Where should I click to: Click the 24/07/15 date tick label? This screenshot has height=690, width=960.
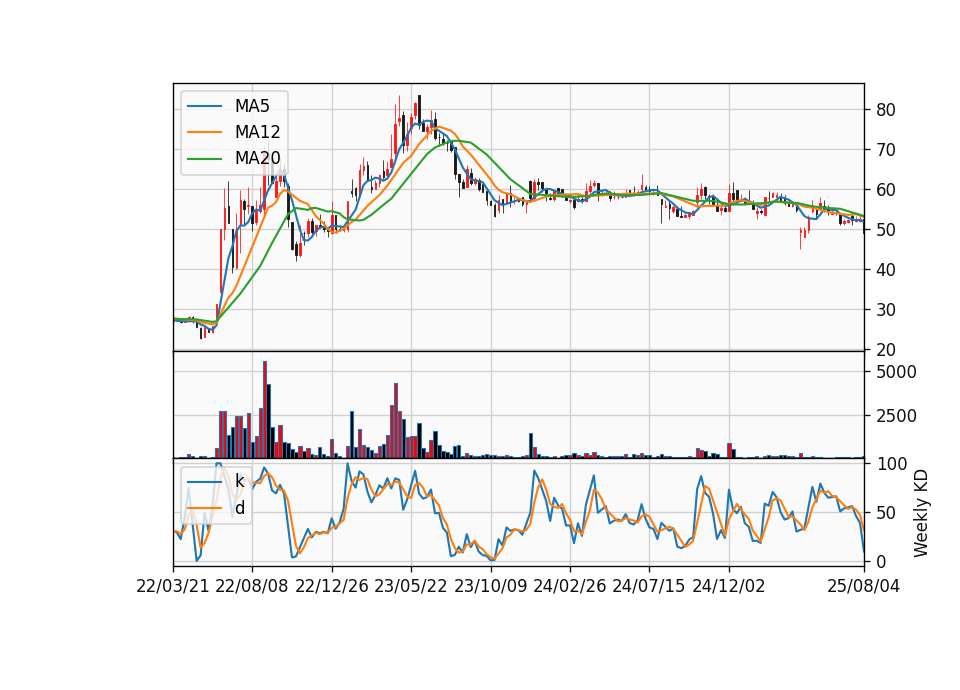649,586
